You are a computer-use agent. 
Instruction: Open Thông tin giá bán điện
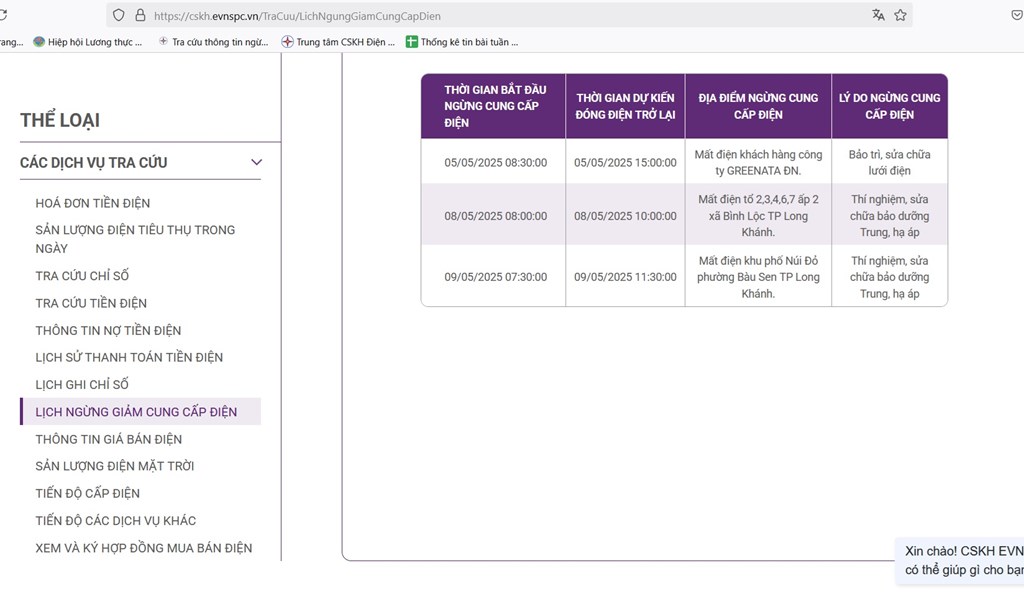click(108, 439)
